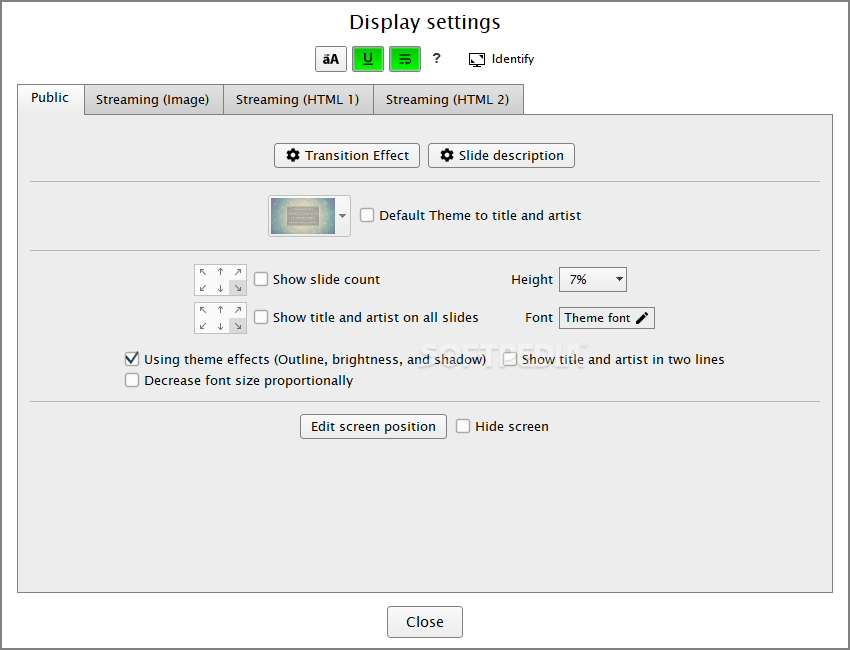This screenshot has width=850, height=650.
Task: Check the Hide screen box
Action: pyautogui.click(x=463, y=426)
